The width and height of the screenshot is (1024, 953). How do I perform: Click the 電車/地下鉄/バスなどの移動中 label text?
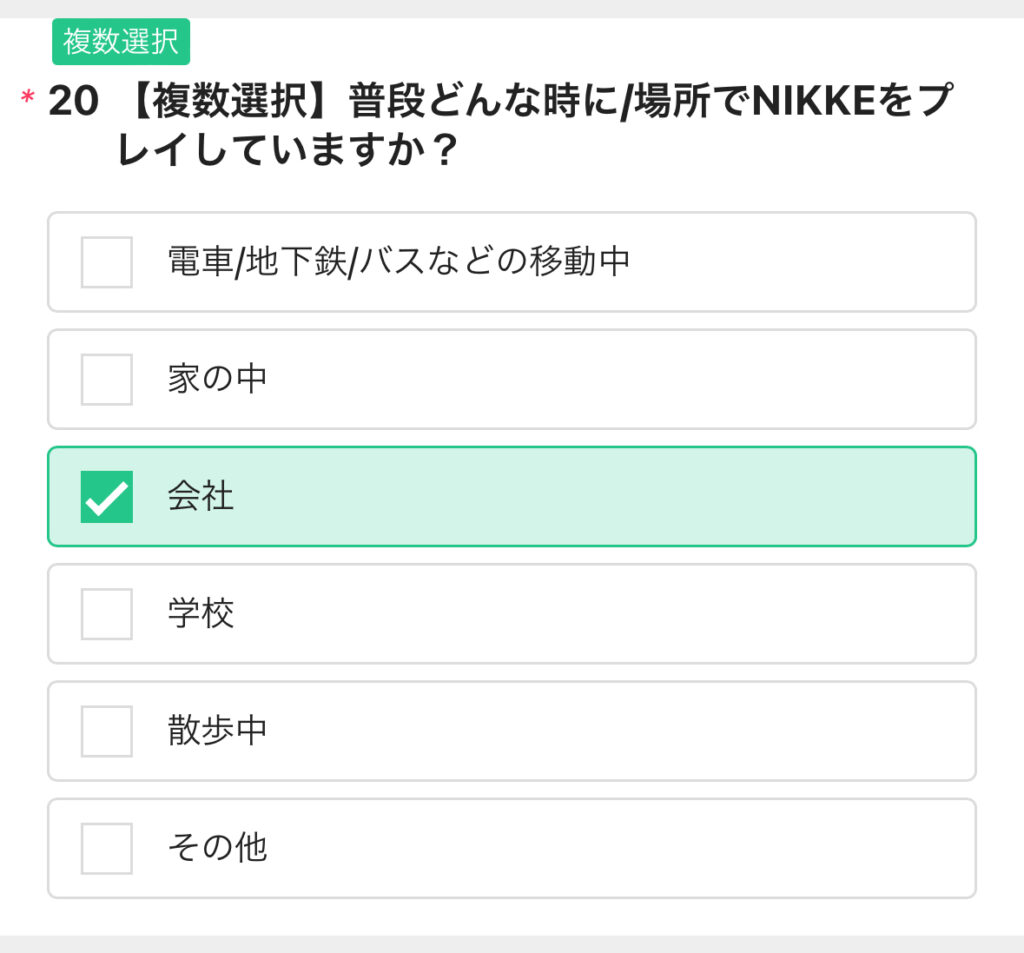[398, 261]
